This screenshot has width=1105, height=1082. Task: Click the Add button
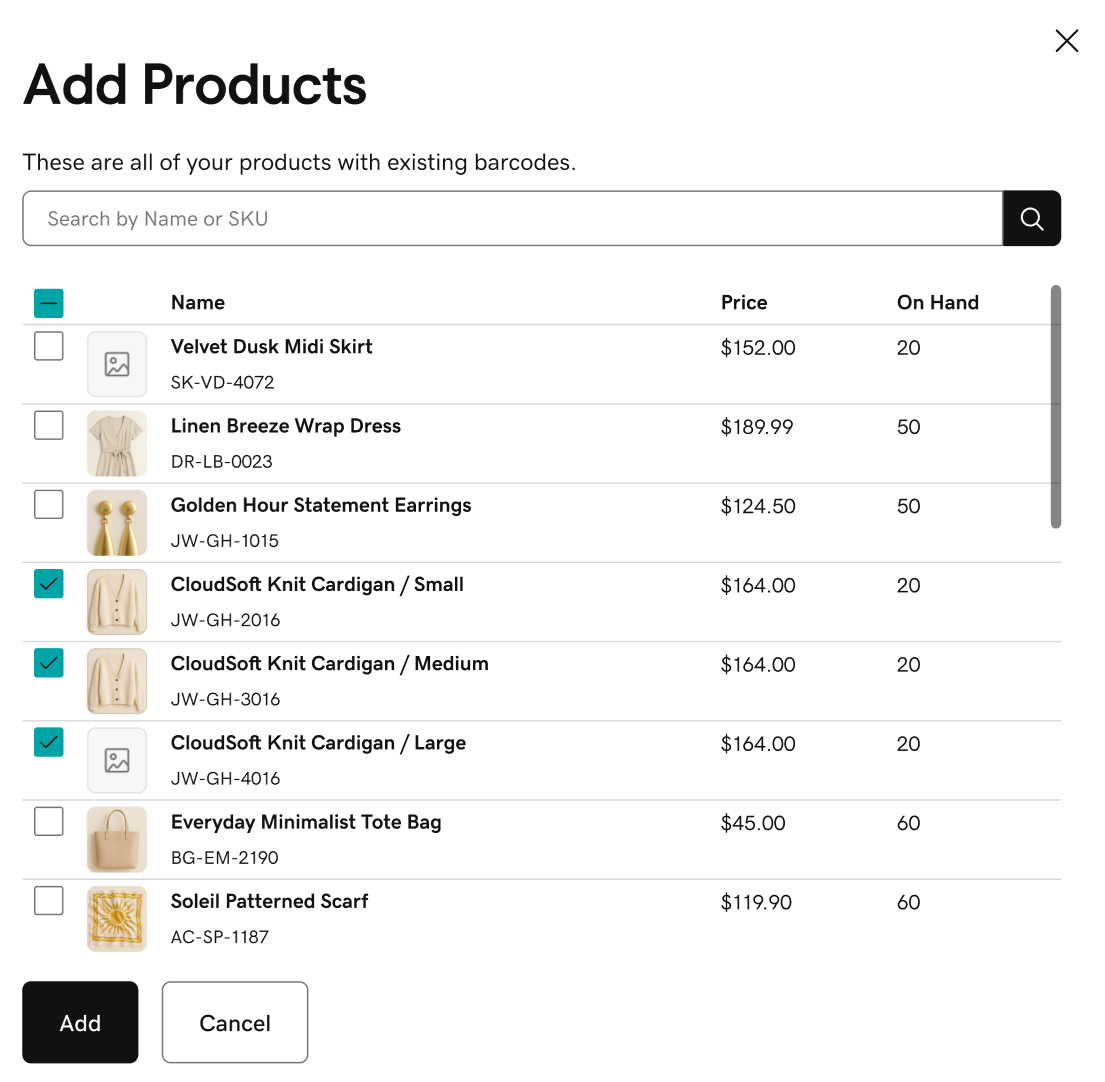pyautogui.click(x=80, y=1022)
